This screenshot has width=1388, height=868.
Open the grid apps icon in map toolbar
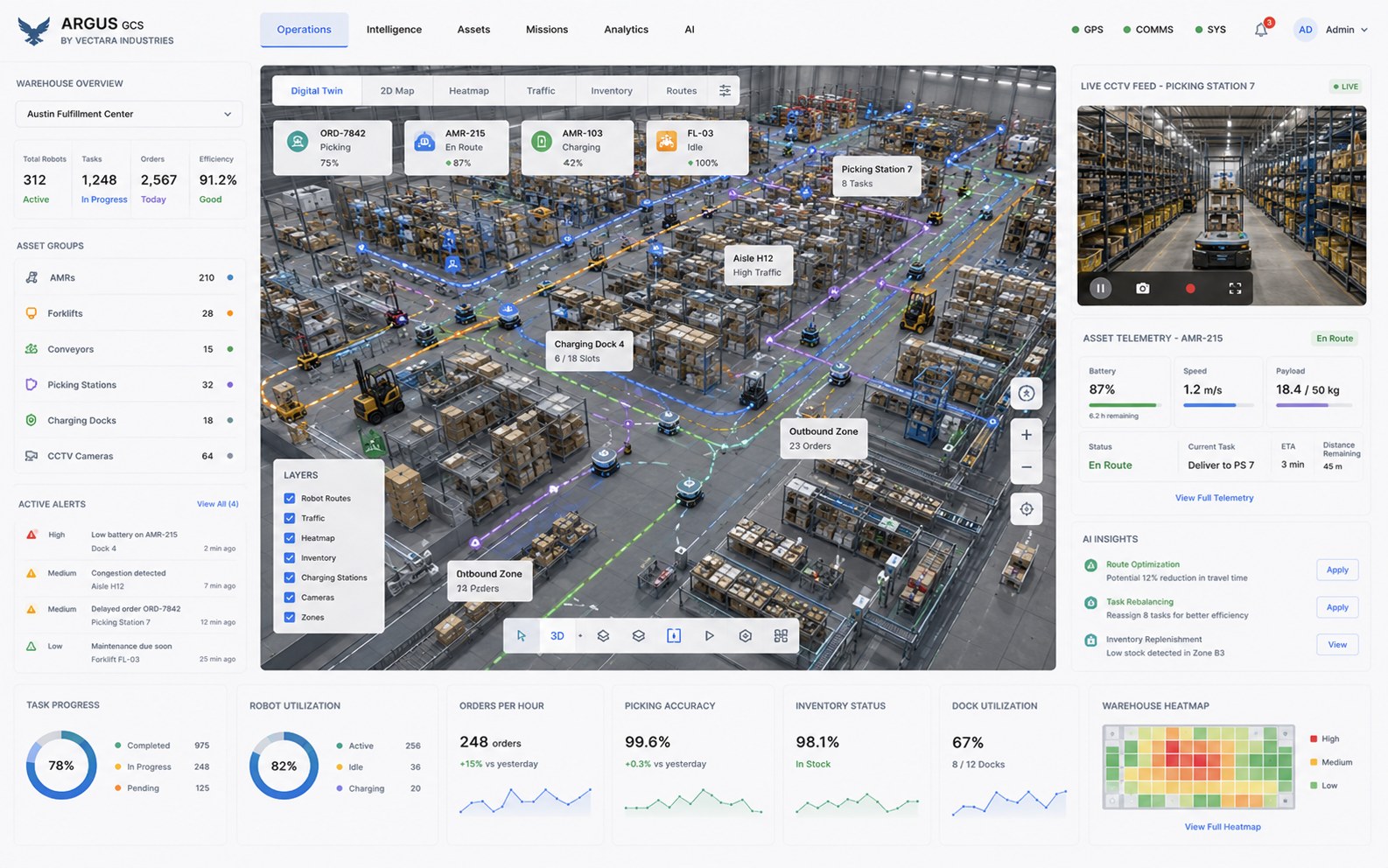click(781, 636)
